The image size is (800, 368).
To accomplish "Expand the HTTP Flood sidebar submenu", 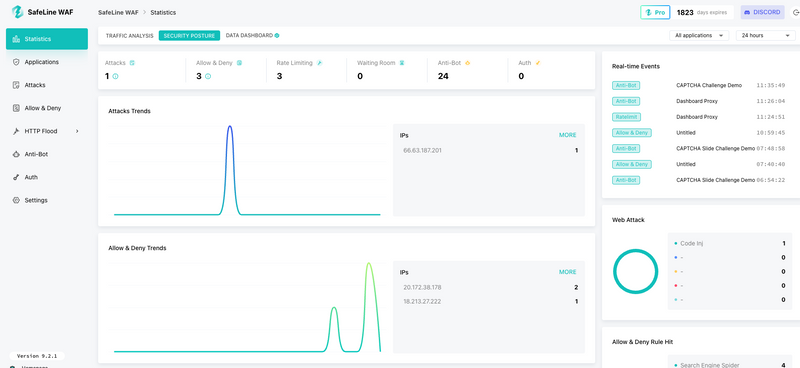I will click(x=77, y=131).
